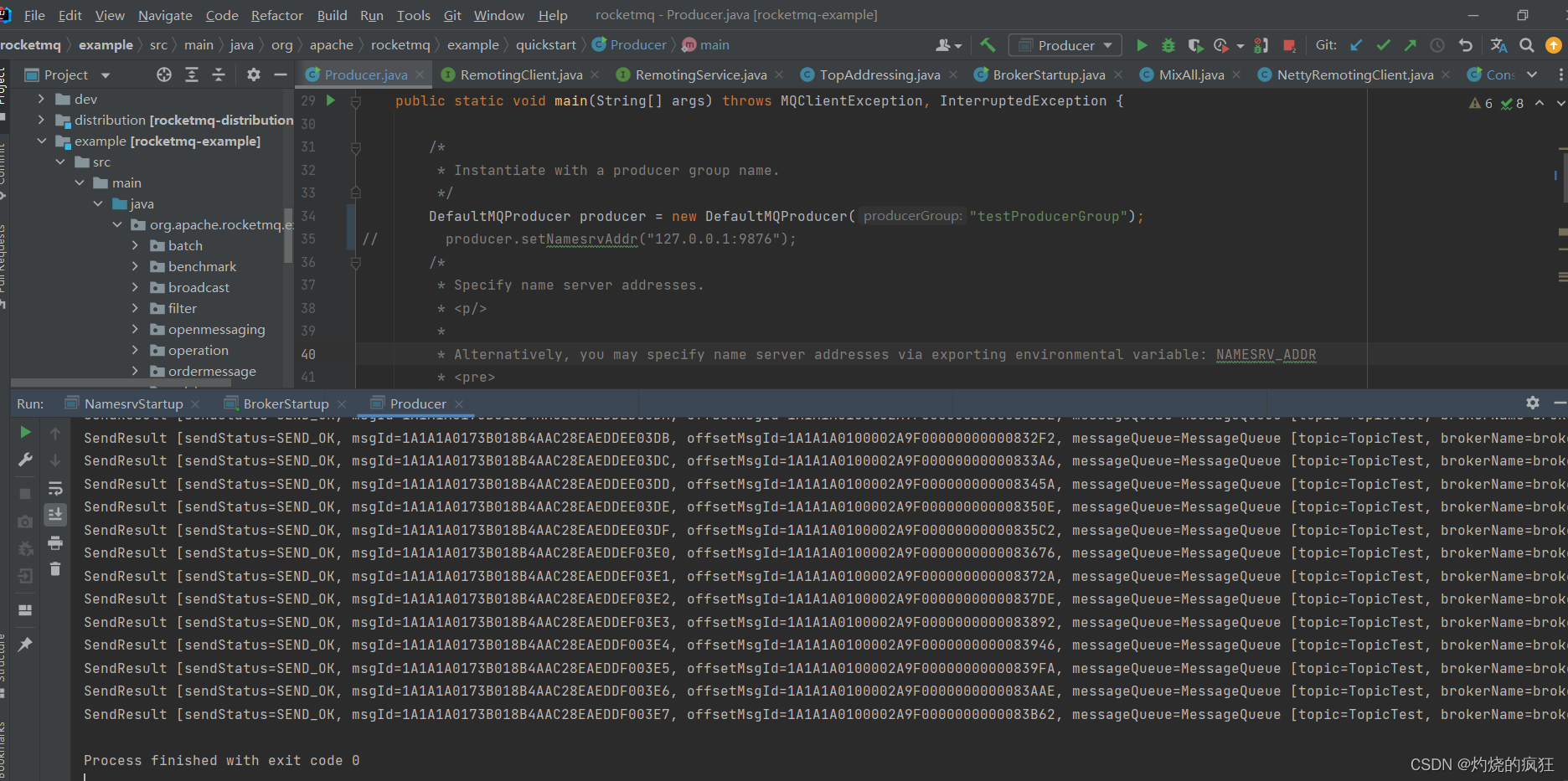Screen dimensions: 1568x781
Task: Open Search Everywhere magnifier icon
Action: [1527, 45]
